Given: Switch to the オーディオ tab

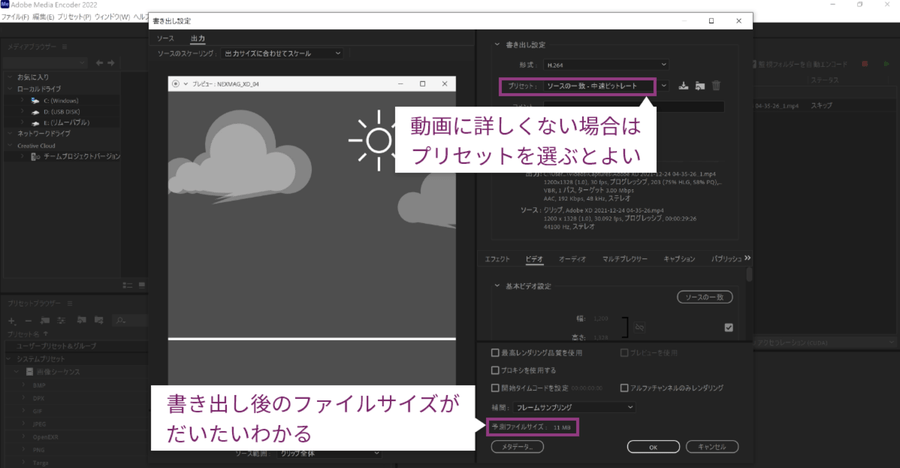Looking at the screenshot, I should [571, 259].
